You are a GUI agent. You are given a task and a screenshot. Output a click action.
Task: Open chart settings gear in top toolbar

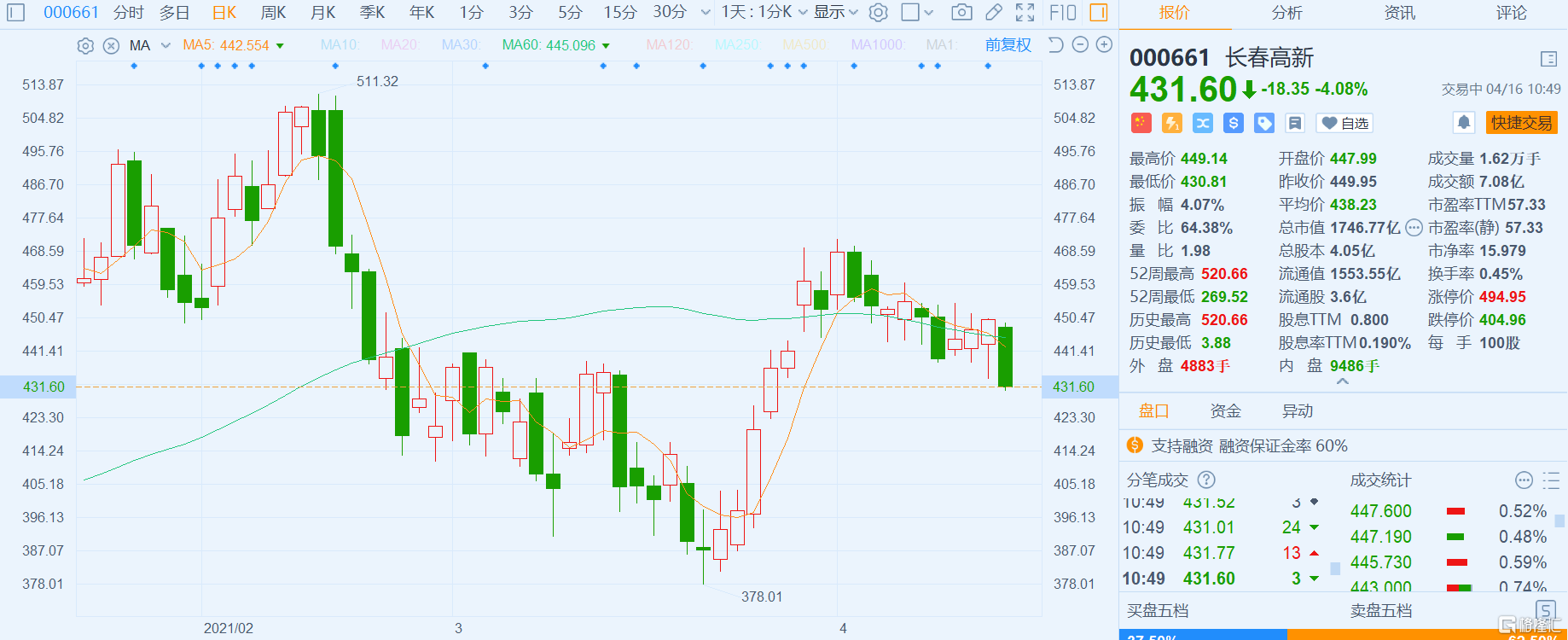(878, 13)
